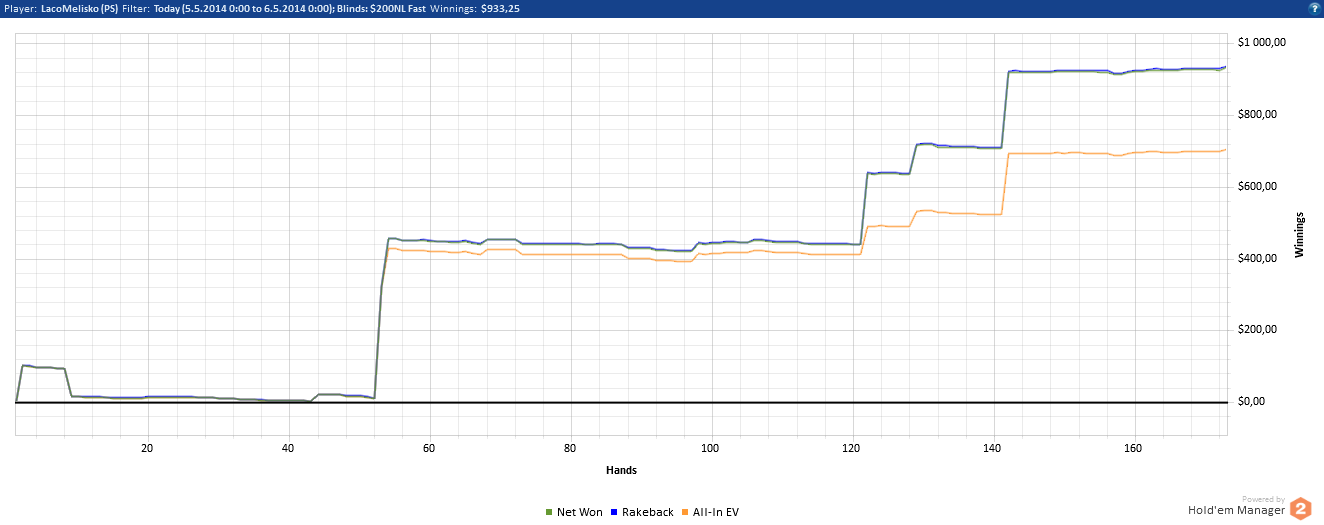Click the orange All-In EV legend square

[685, 513]
